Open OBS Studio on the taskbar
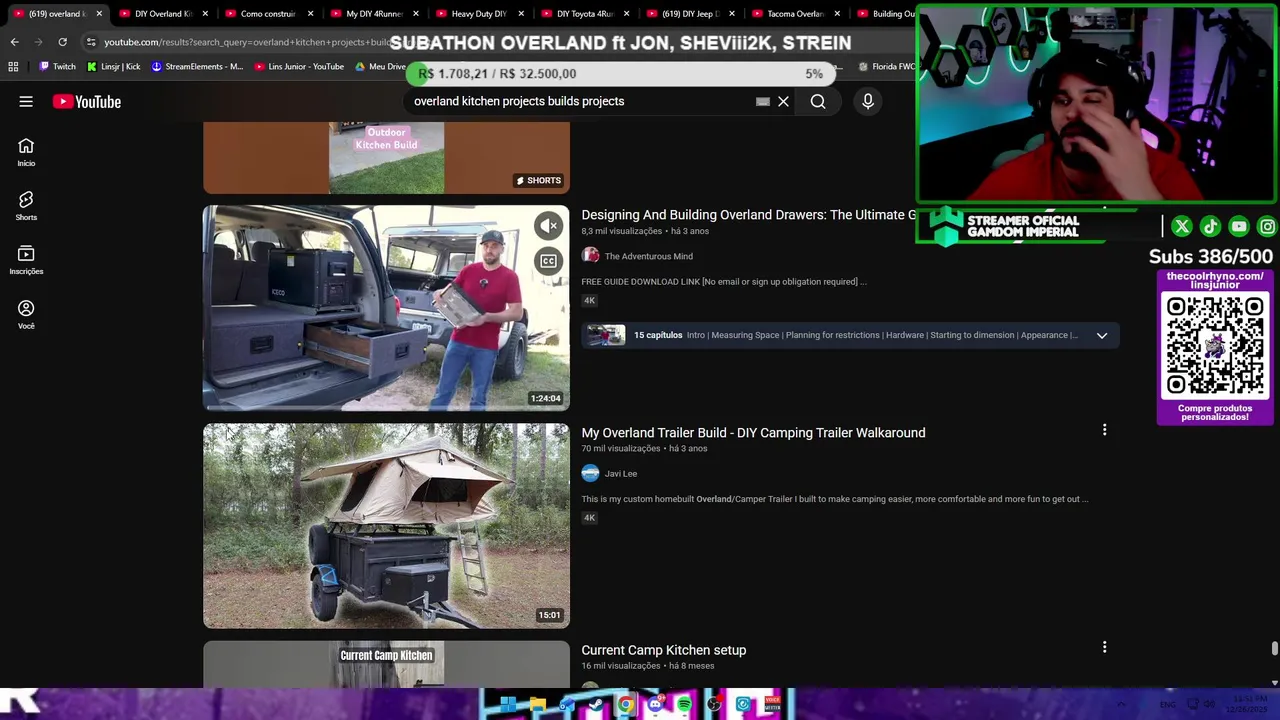The width and height of the screenshot is (1280, 720). tap(714, 704)
